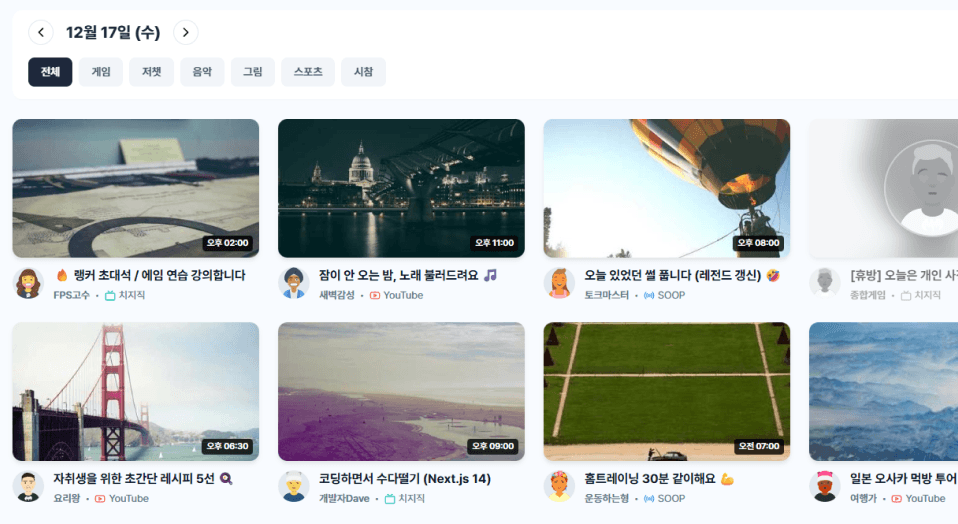Viewport: 958px width, 524px height.
Task: Click 새벽감성 profile avatar icon
Action: coord(294,283)
